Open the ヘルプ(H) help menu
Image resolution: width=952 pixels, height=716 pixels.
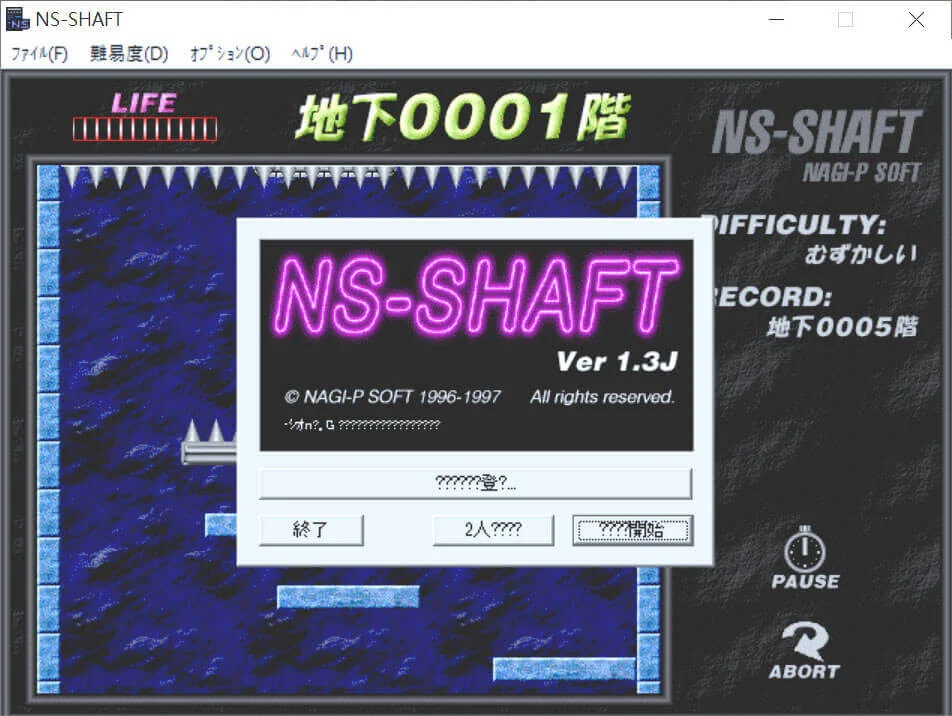click(322, 54)
